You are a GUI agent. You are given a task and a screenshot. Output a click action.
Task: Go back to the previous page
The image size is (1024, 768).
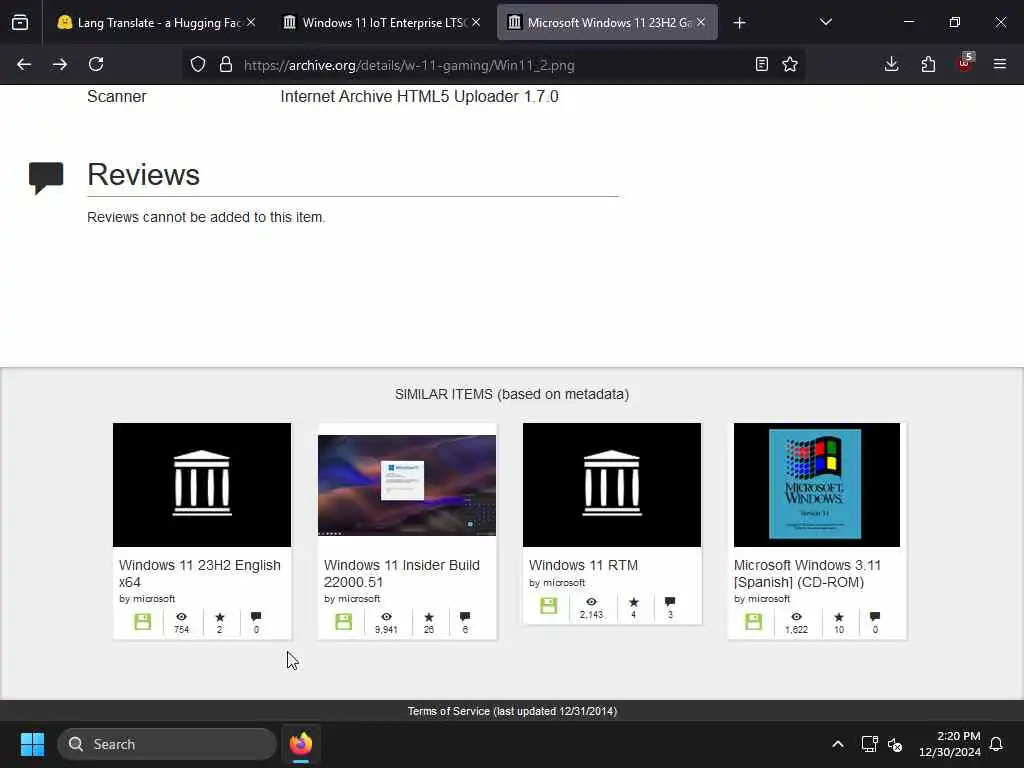24,64
